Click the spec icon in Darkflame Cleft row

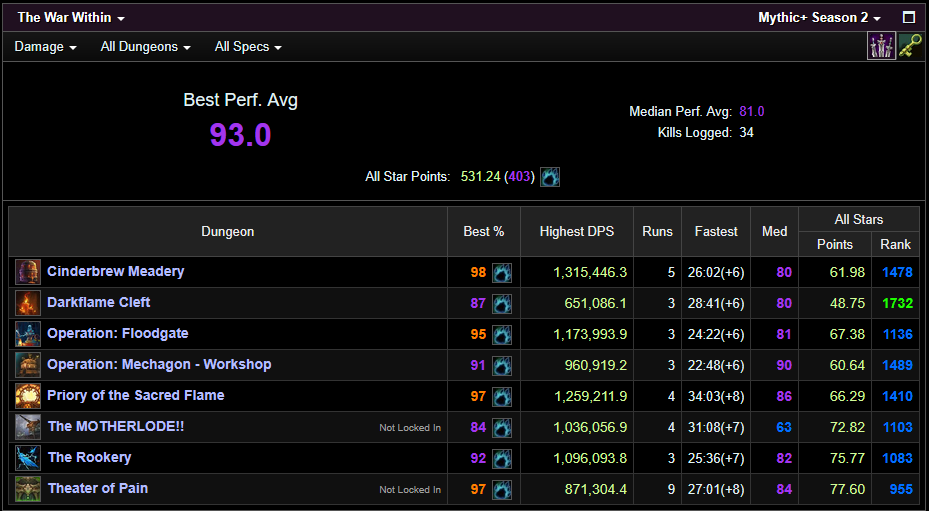click(502, 304)
